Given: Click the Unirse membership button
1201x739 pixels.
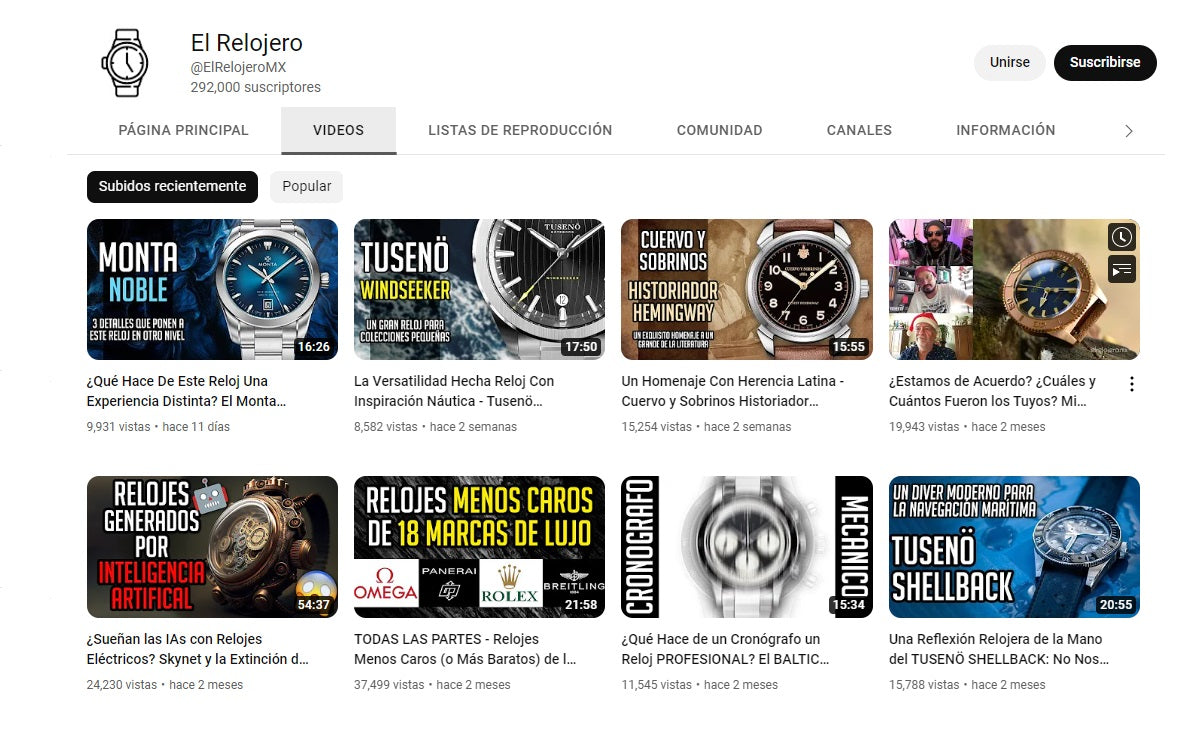Looking at the screenshot, I should (1009, 62).
